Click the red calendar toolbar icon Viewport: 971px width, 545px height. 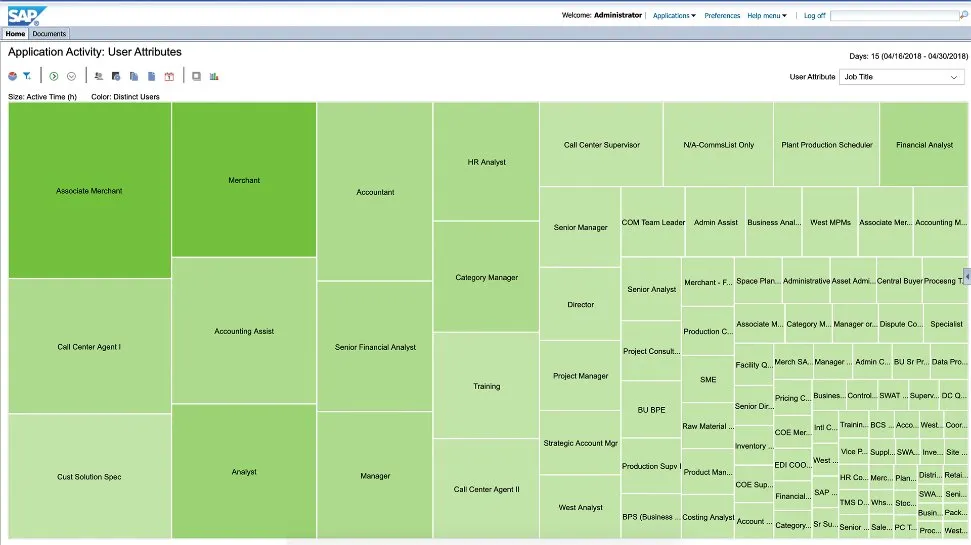169,76
